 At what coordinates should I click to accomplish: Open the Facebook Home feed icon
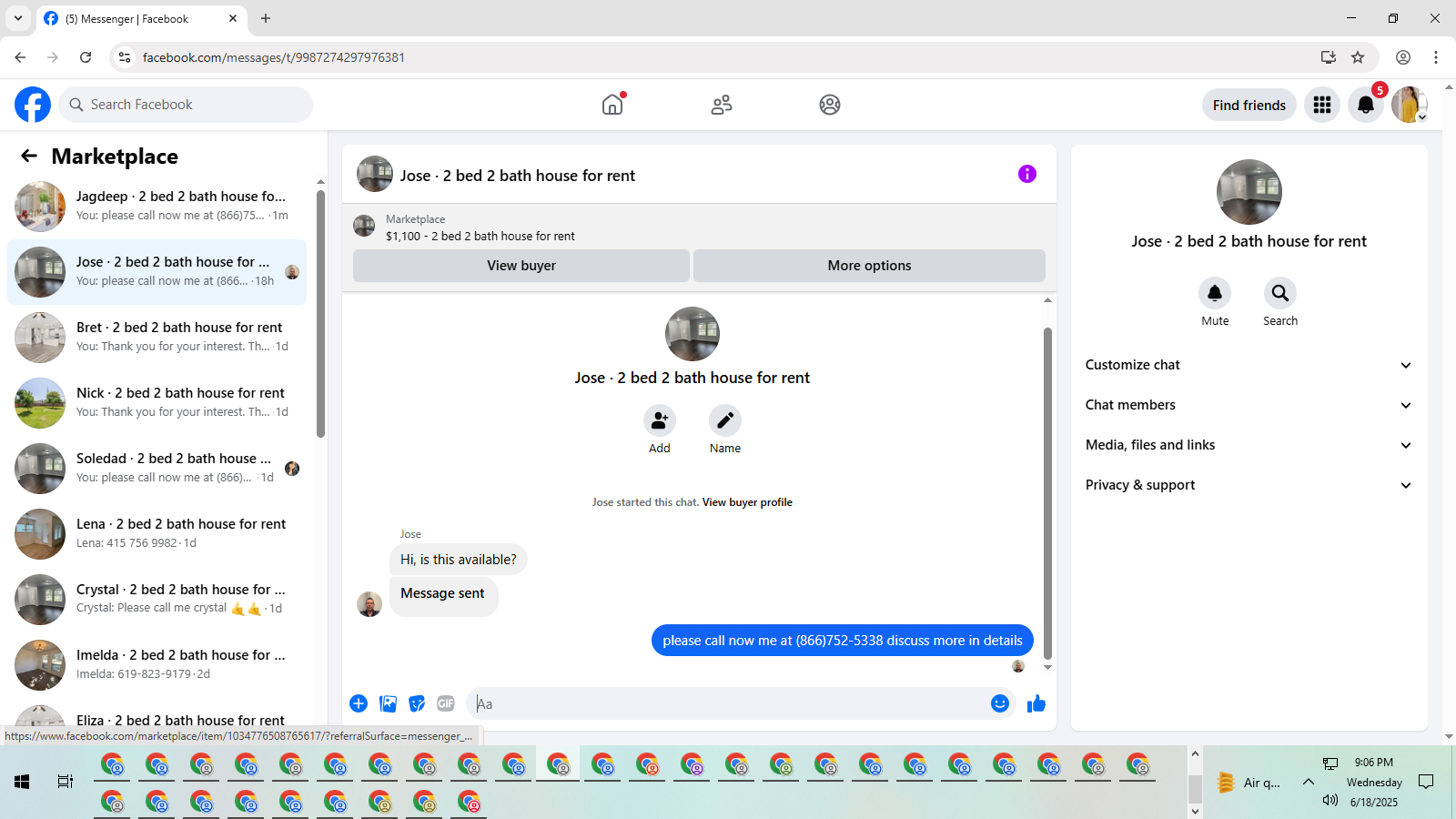coord(612,105)
